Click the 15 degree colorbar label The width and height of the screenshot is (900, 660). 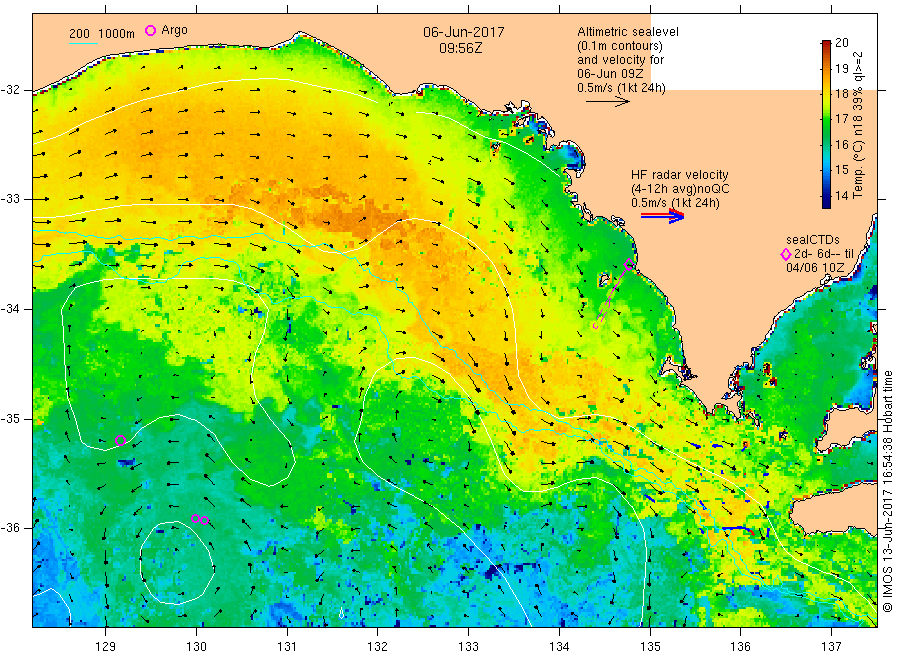[841, 169]
